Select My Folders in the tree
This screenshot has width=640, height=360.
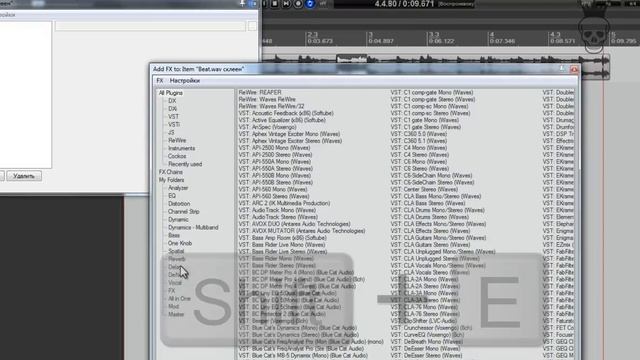[171, 180]
